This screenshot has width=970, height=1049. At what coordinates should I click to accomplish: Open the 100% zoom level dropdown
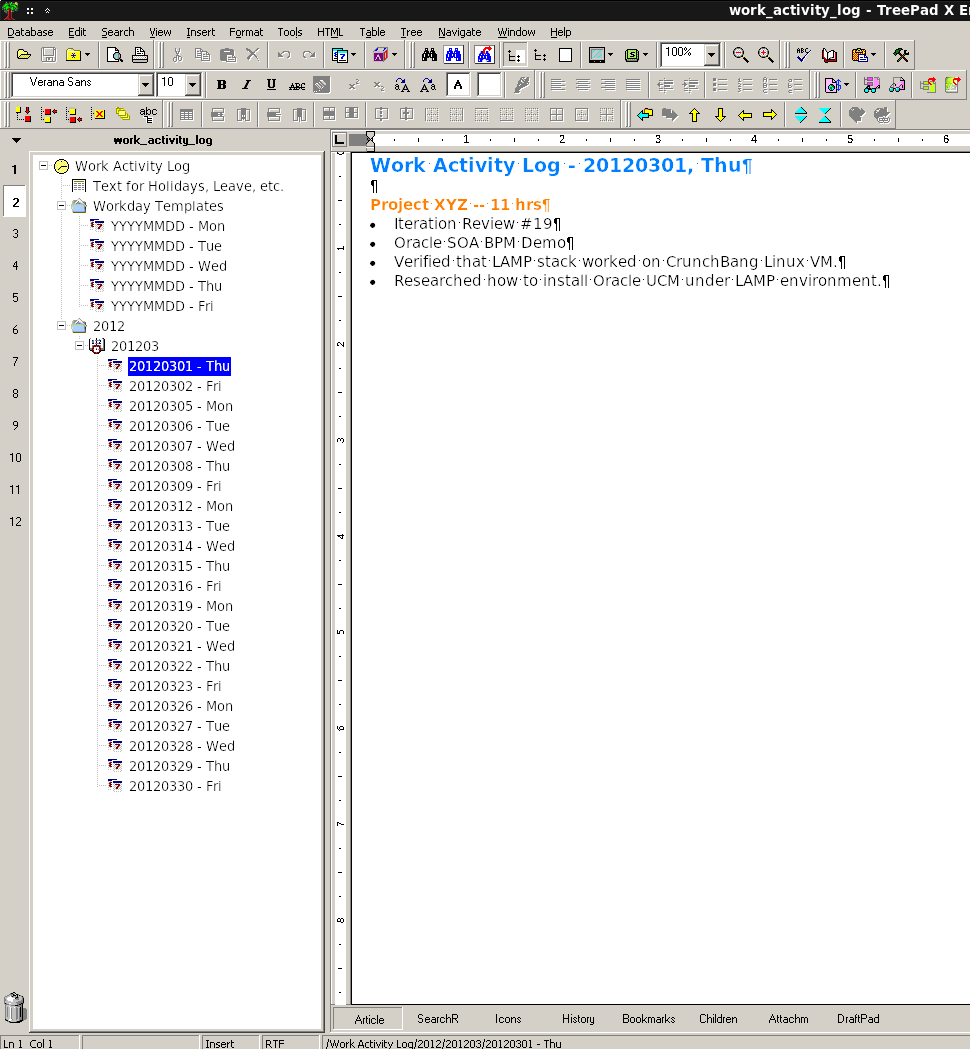[x=712, y=55]
